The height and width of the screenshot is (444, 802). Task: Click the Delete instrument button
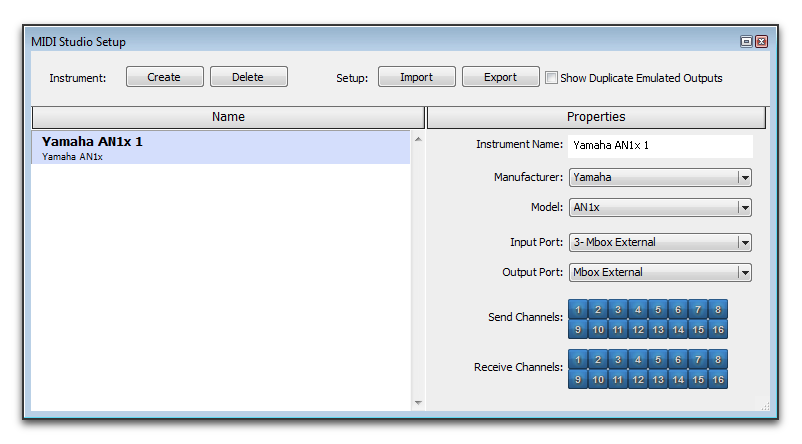tap(249, 77)
